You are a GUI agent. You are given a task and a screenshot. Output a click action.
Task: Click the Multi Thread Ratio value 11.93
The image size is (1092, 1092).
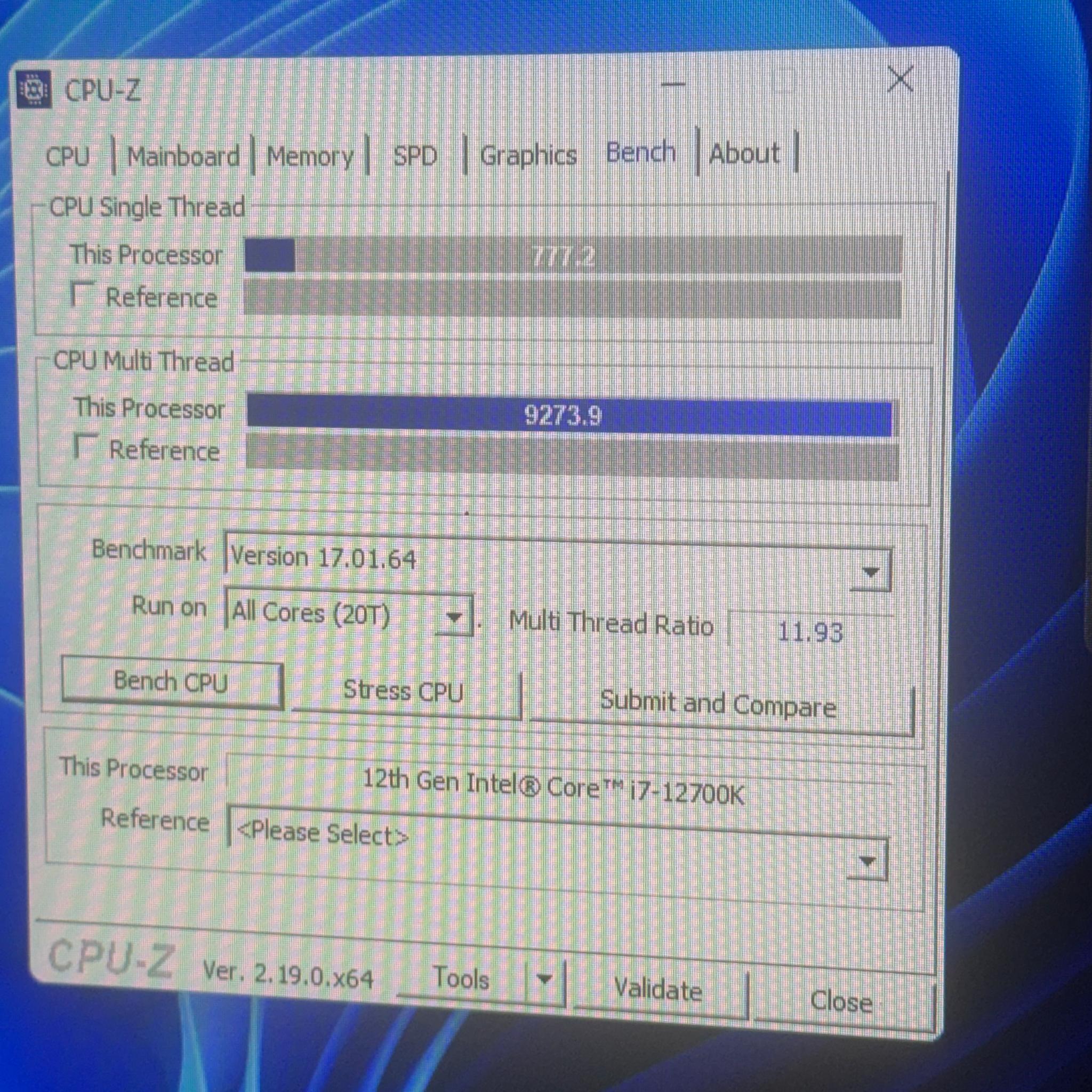coord(810,632)
